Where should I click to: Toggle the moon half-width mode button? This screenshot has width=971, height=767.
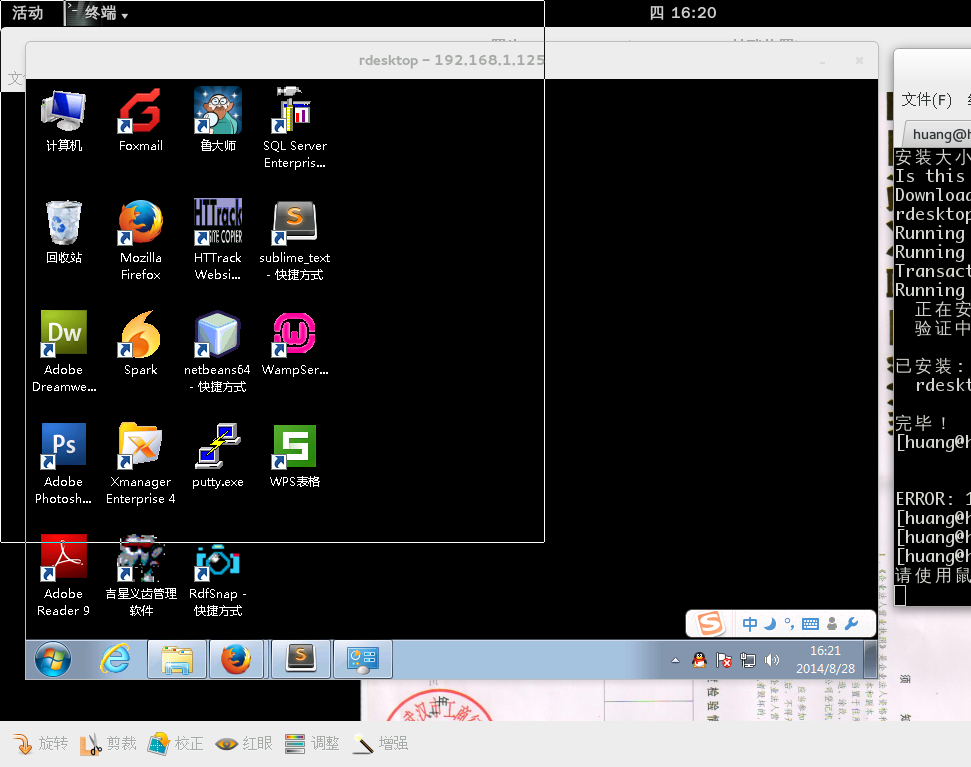click(x=770, y=624)
